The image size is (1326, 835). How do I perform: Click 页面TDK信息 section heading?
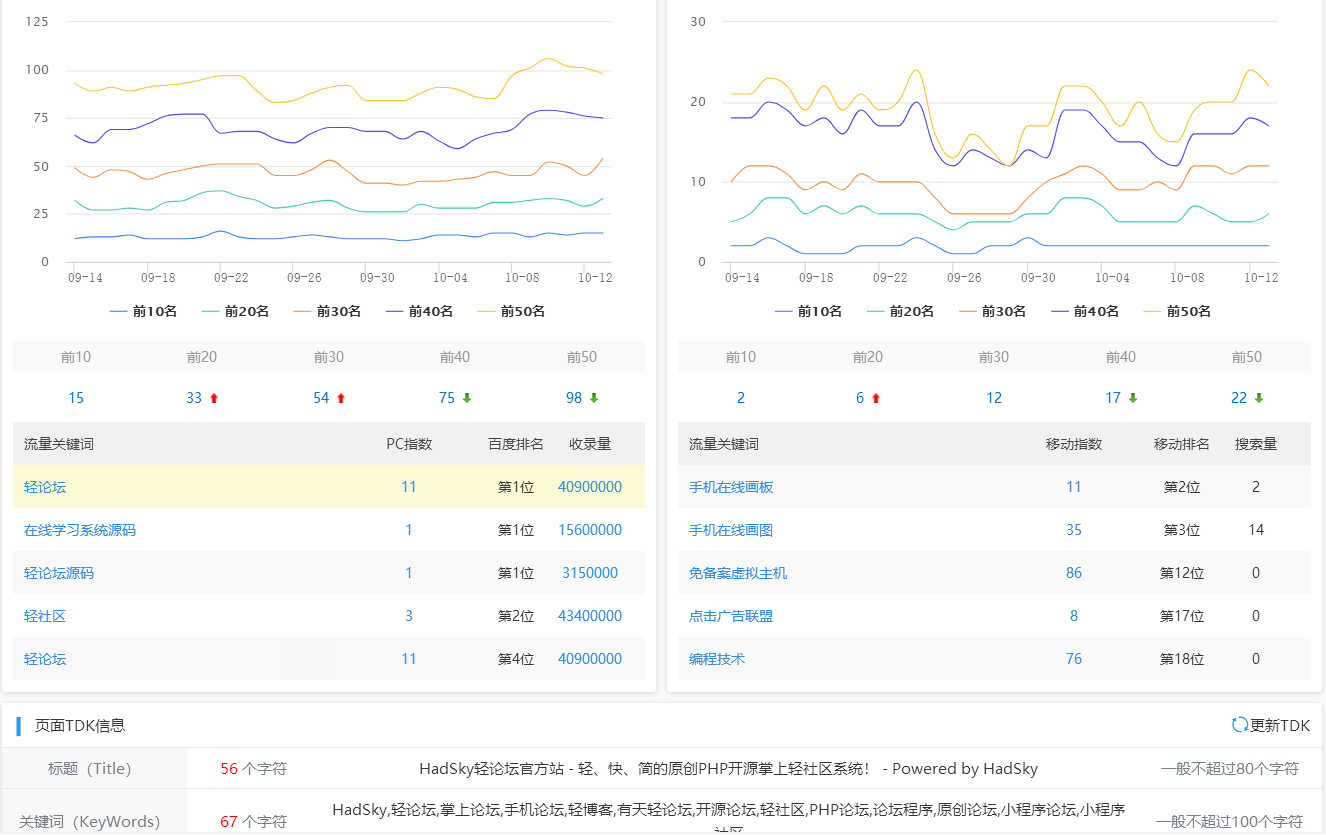coord(80,726)
